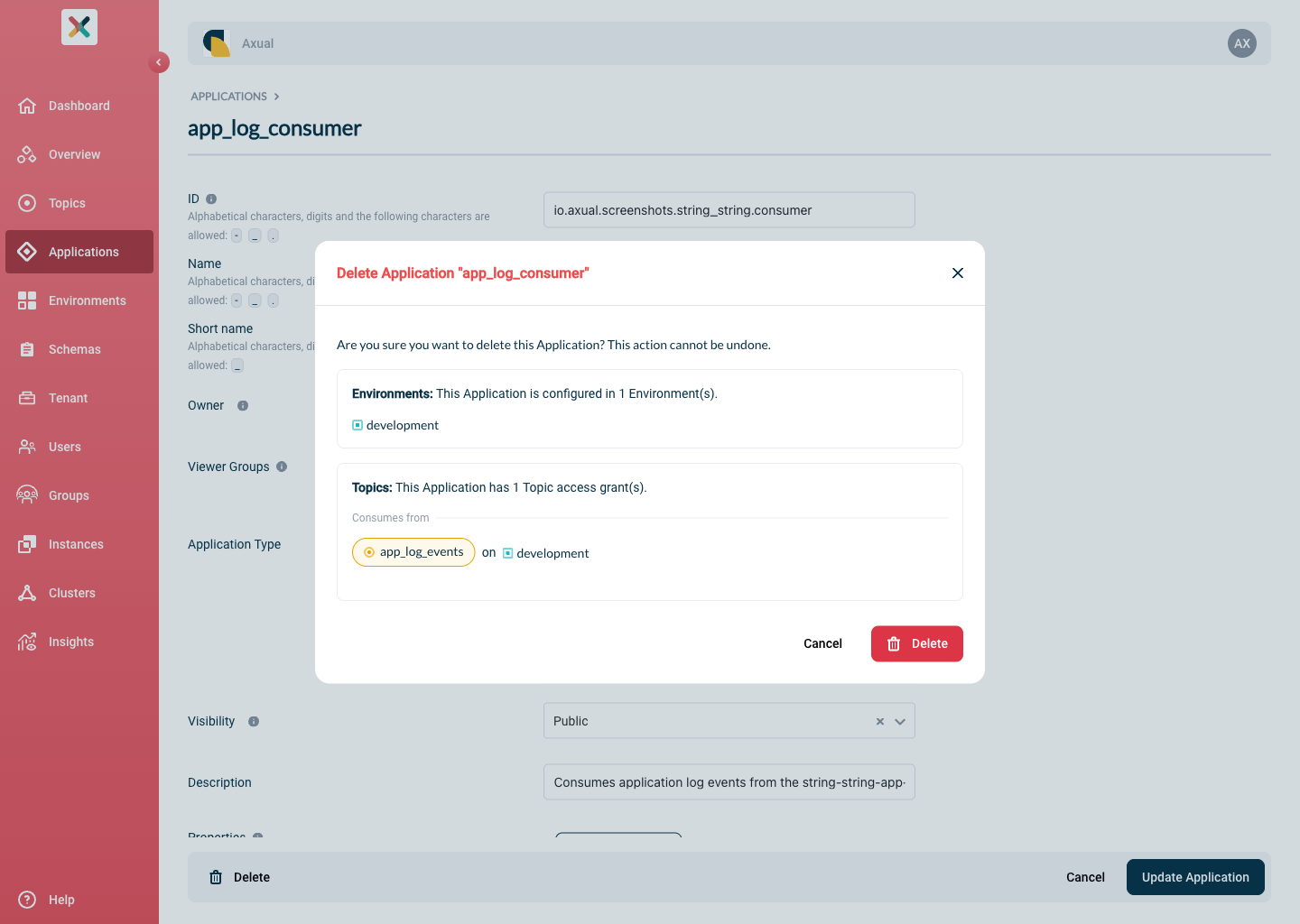Click the Insights chart icon
1300x924 pixels.
[x=27, y=642]
